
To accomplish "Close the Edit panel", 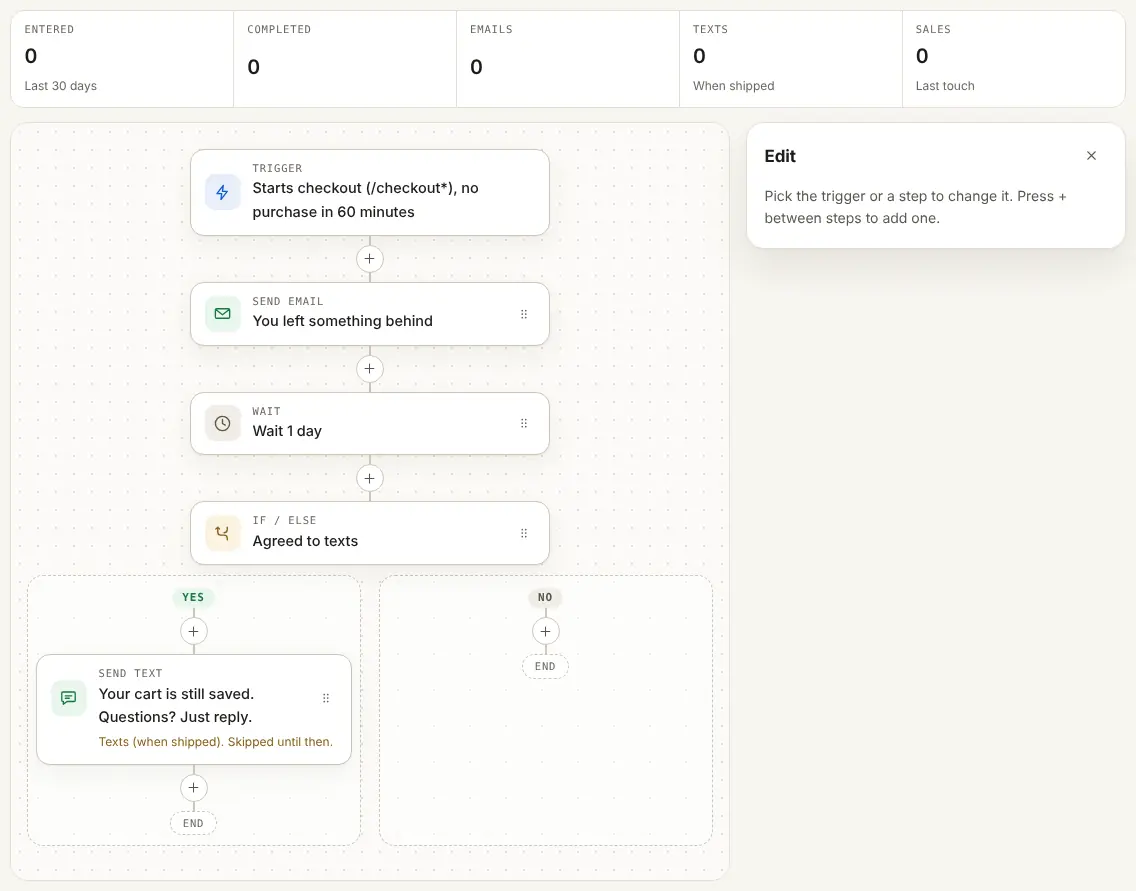I will [1091, 156].
